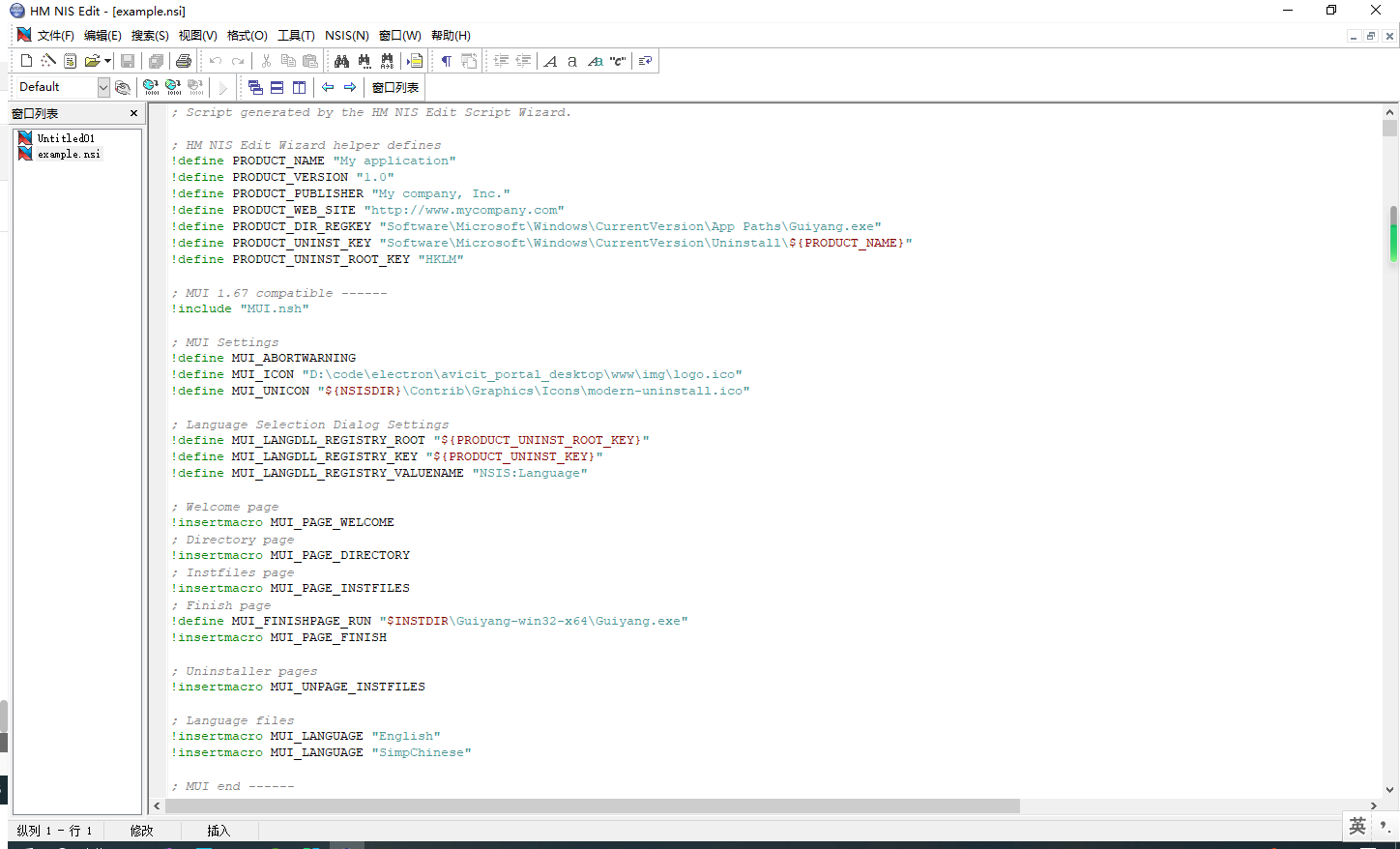Click the Go to line icon

pyautogui.click(x=415, y=61)
